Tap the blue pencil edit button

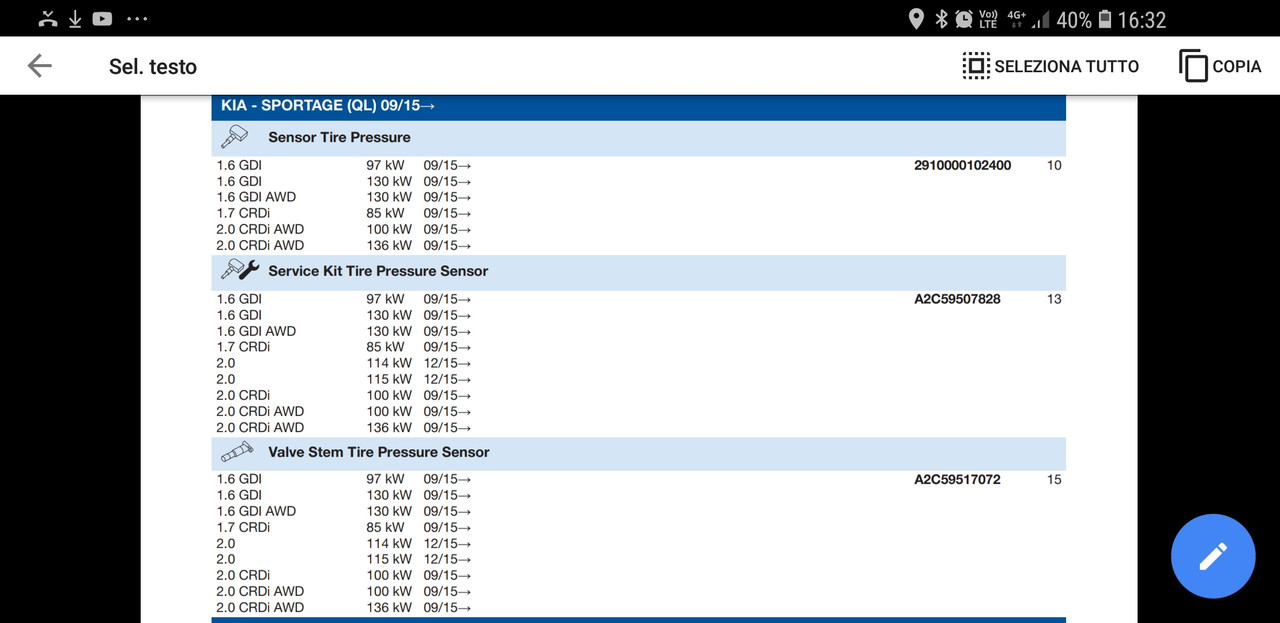tap(1213, 556)
